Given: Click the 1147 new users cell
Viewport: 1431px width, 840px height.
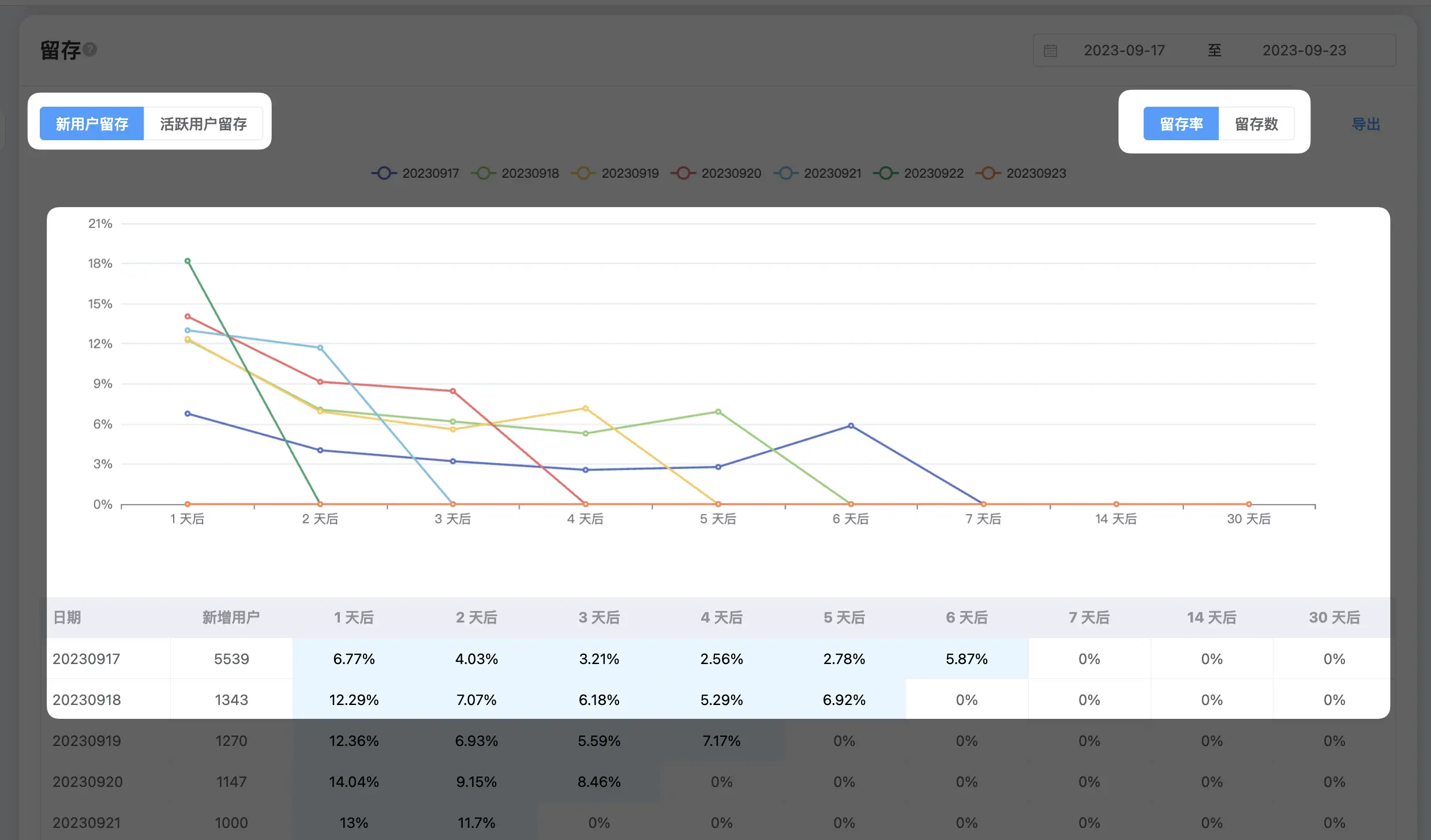Looking at the screenshot, I should click(x=231, y=782).
